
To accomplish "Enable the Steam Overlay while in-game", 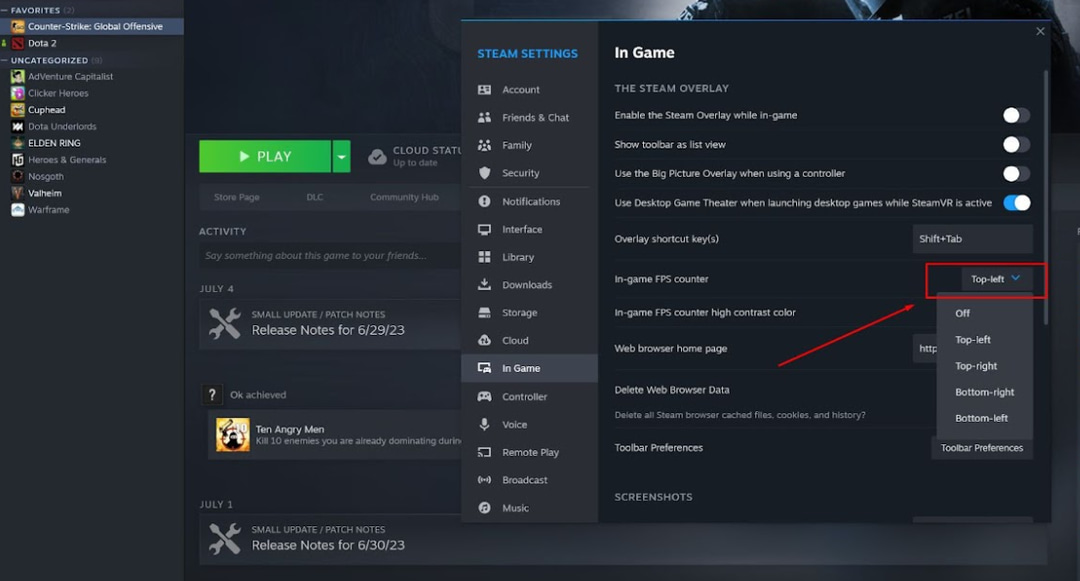I will 1015,115.
